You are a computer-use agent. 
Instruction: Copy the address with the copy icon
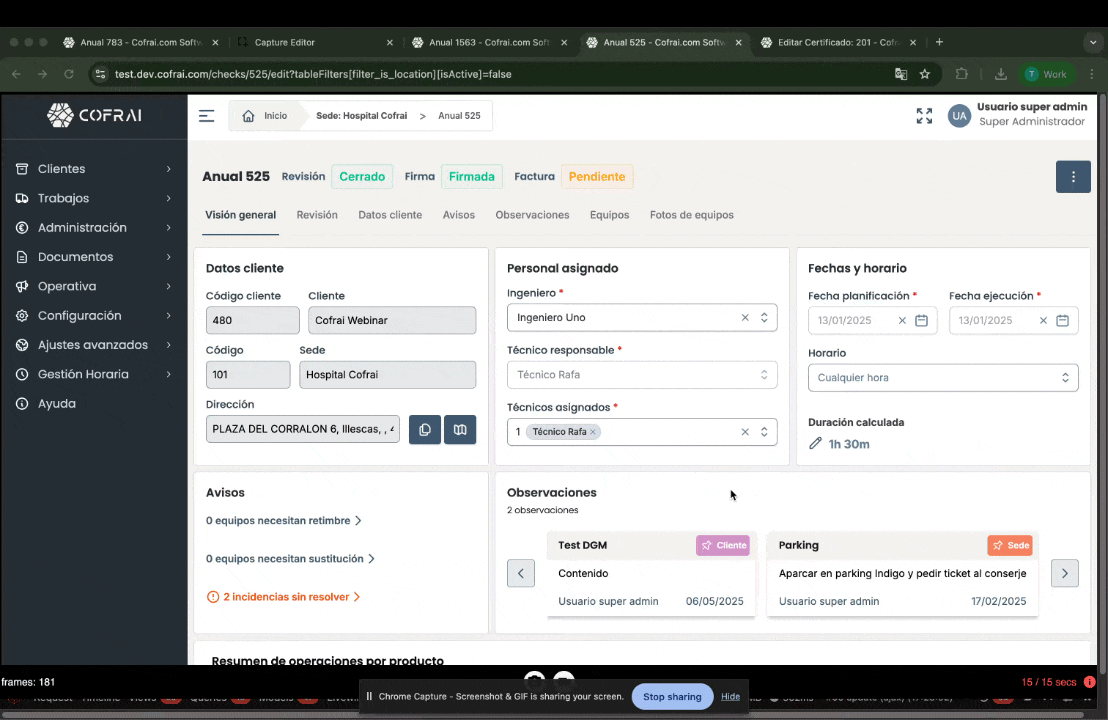click(425, 430)
